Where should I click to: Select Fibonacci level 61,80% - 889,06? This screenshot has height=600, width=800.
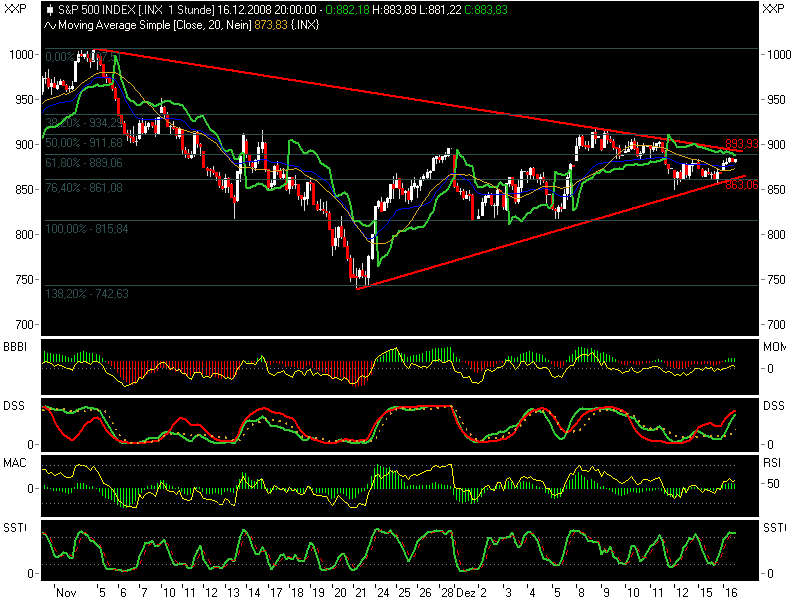coord(84,163)
